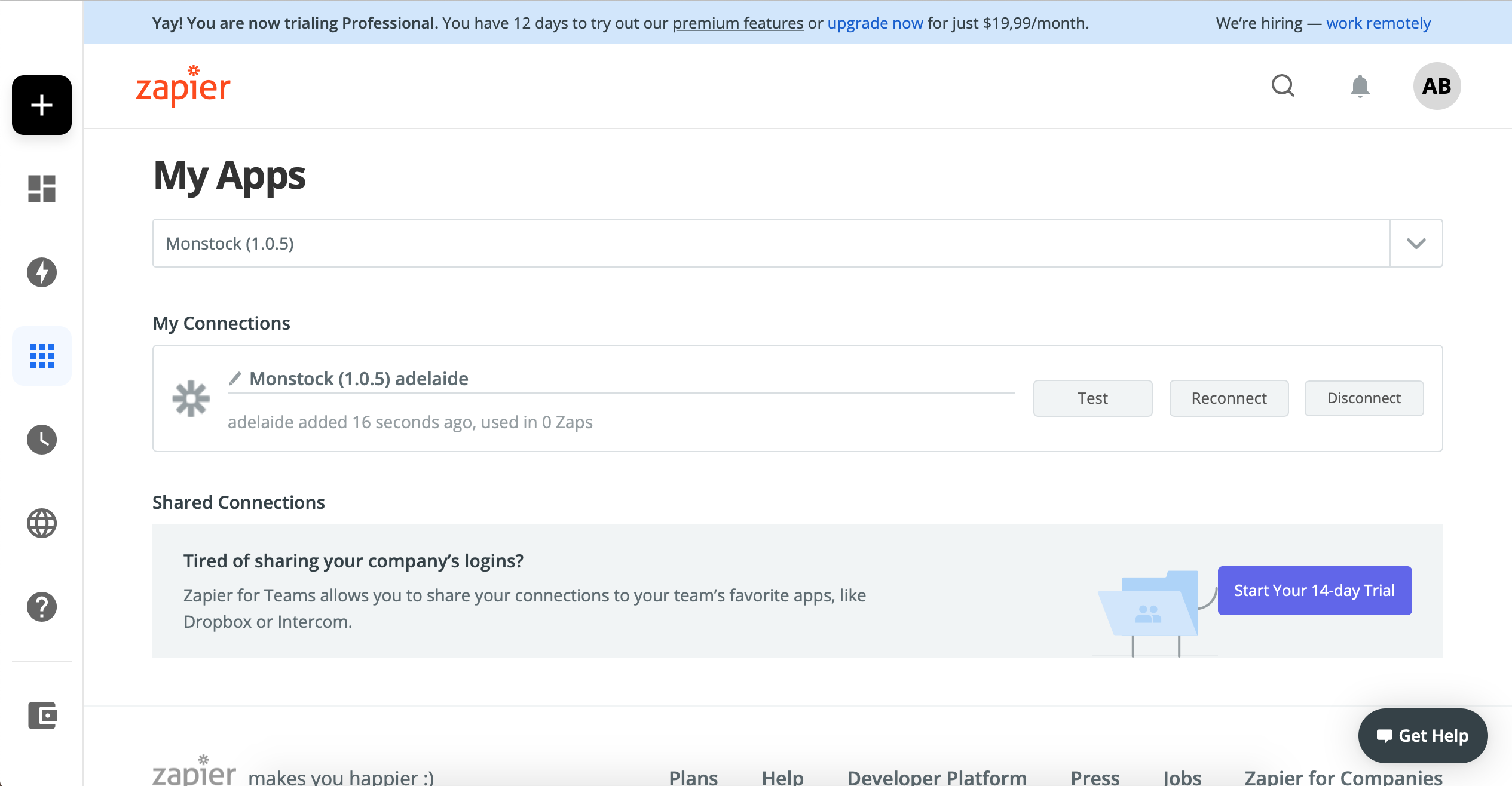This screenshot has height=786, width=1512.
Task: Test the Monstock adelaide connection
Action: [1092, 398]
